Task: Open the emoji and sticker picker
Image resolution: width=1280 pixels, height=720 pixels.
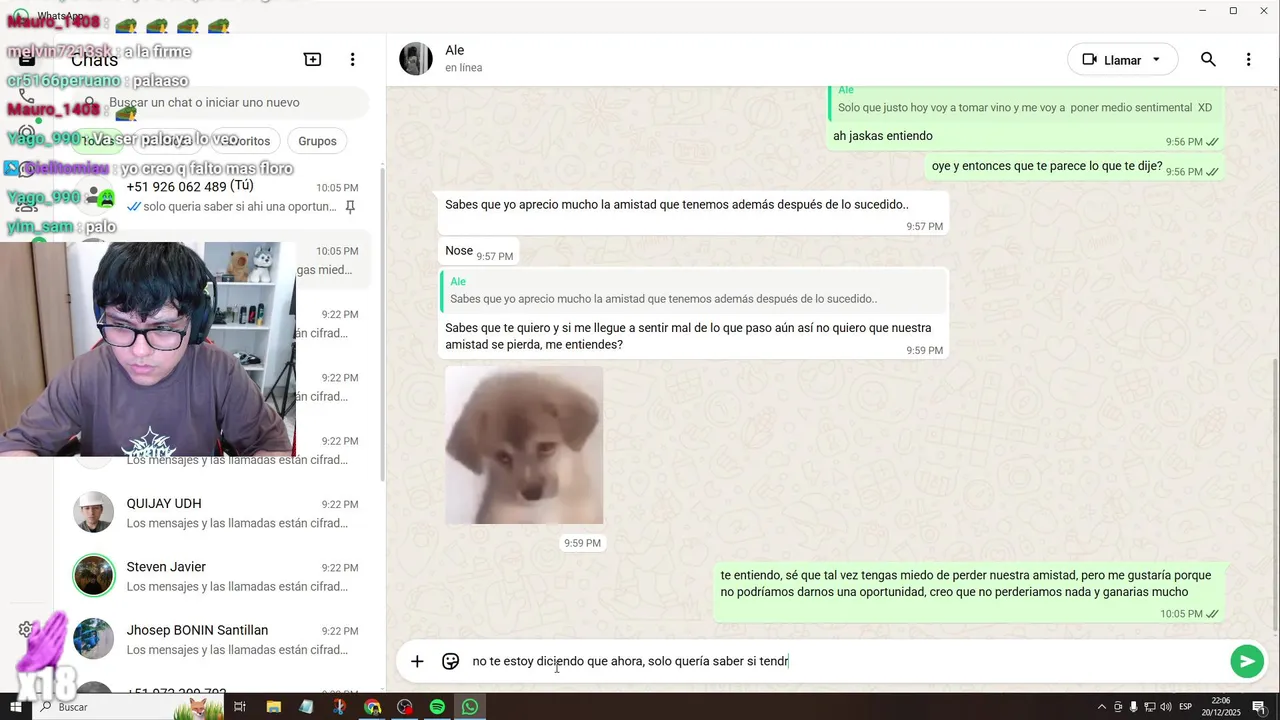Action: 451,661
